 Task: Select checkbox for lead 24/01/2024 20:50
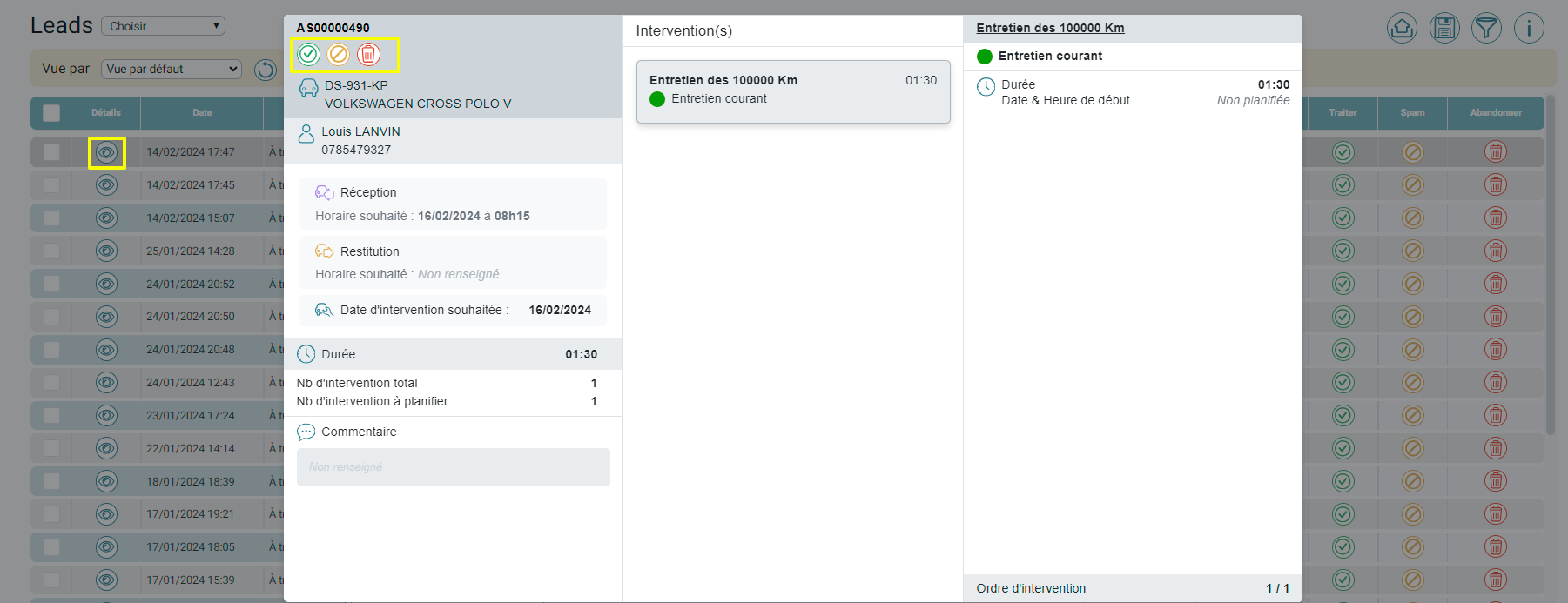coord(51,317)
